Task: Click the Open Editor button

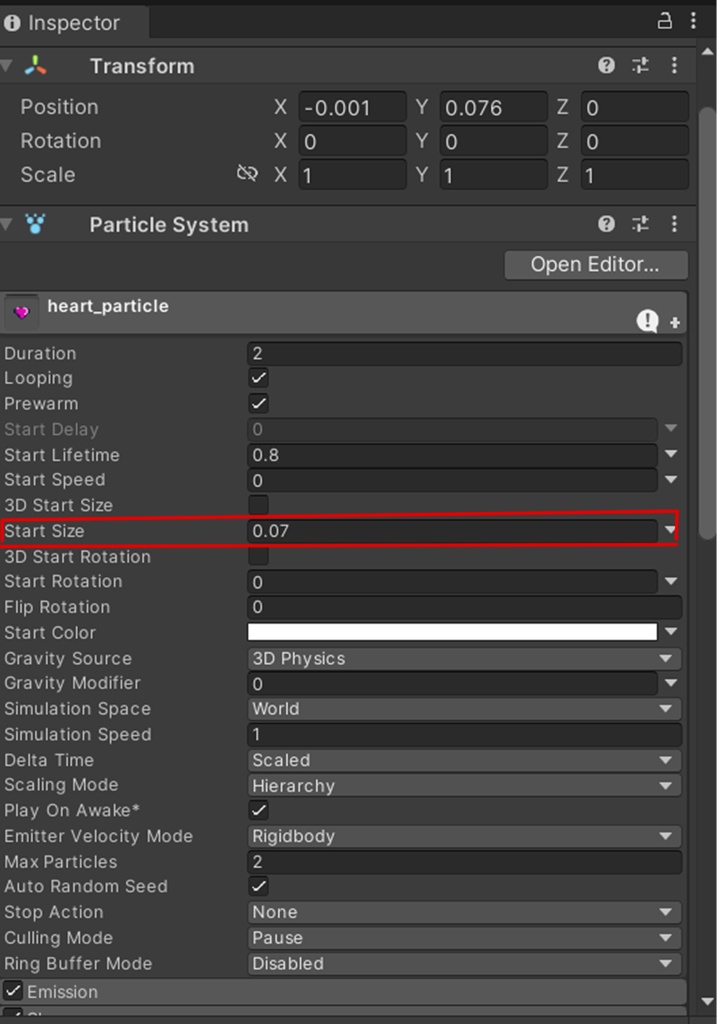Action: 595,265
